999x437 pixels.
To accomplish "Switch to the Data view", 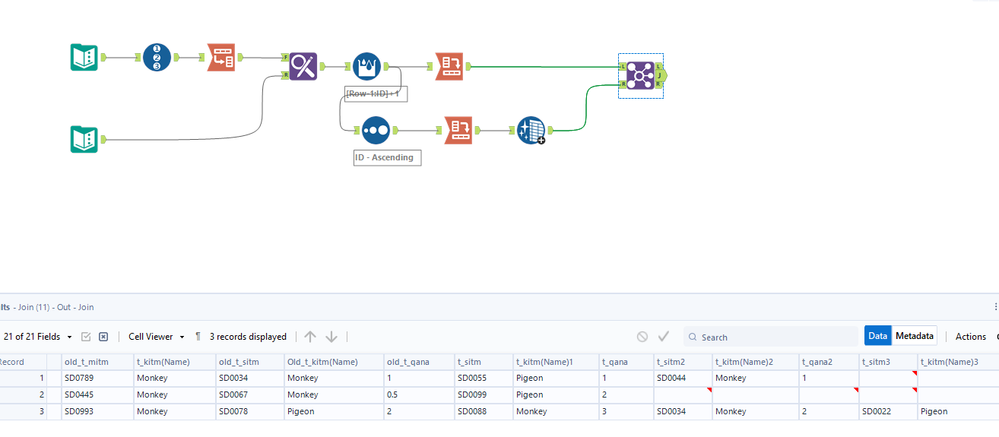I will tap(878, 336).
